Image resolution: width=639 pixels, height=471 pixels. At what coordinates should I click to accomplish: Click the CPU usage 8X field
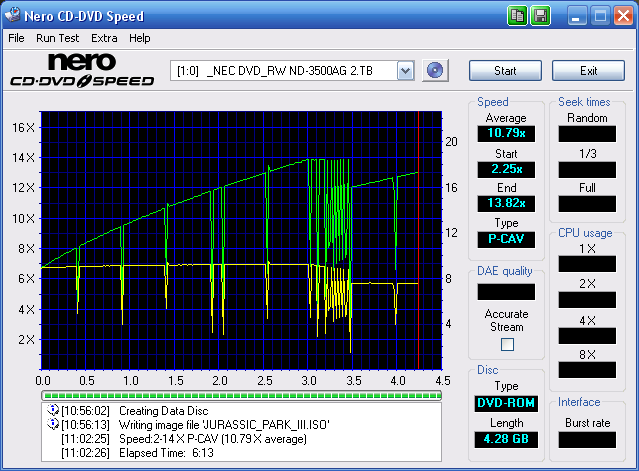pos(587,370)
